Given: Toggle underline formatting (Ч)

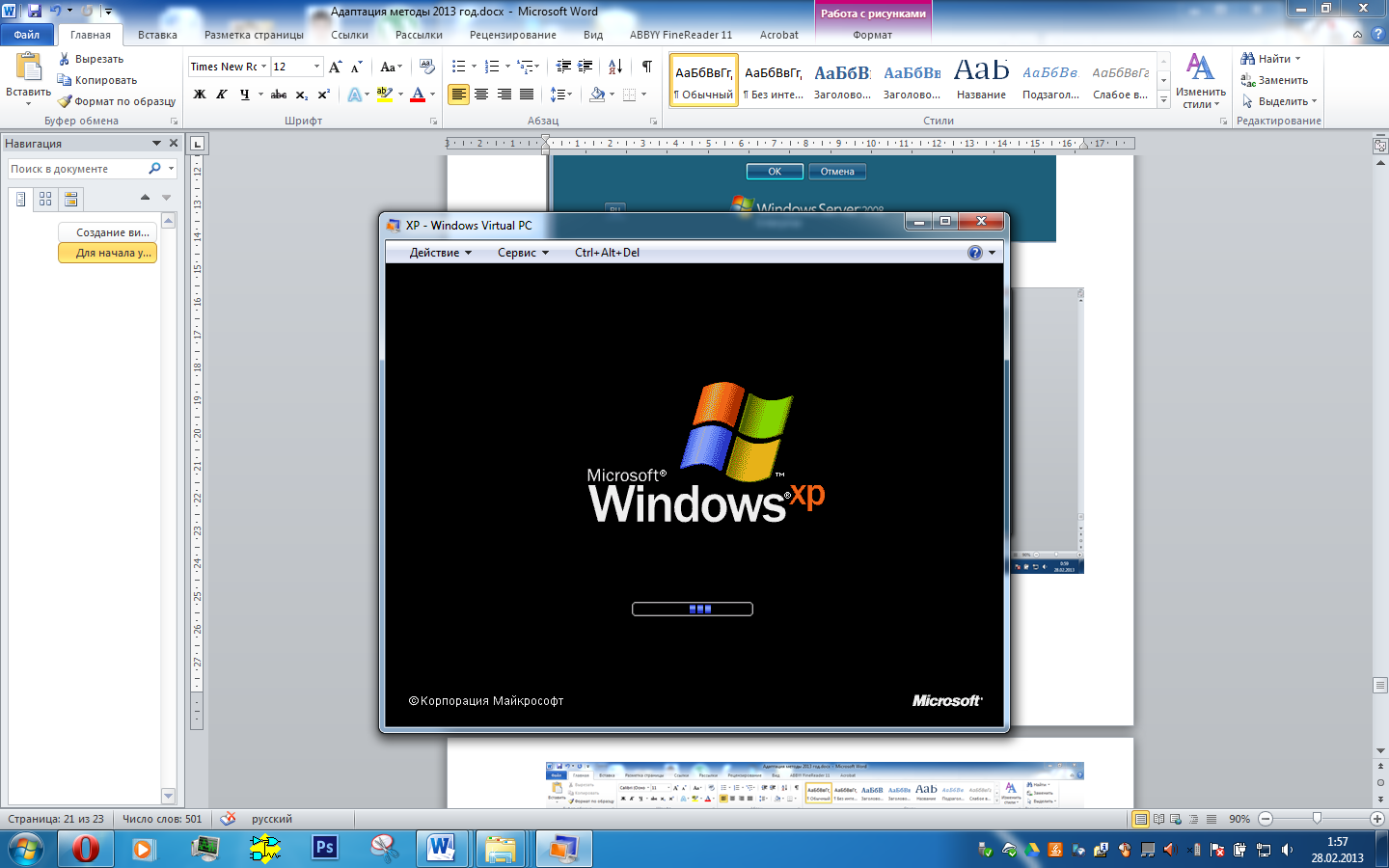Looking at the screenshot, I should tap(245, 95).
